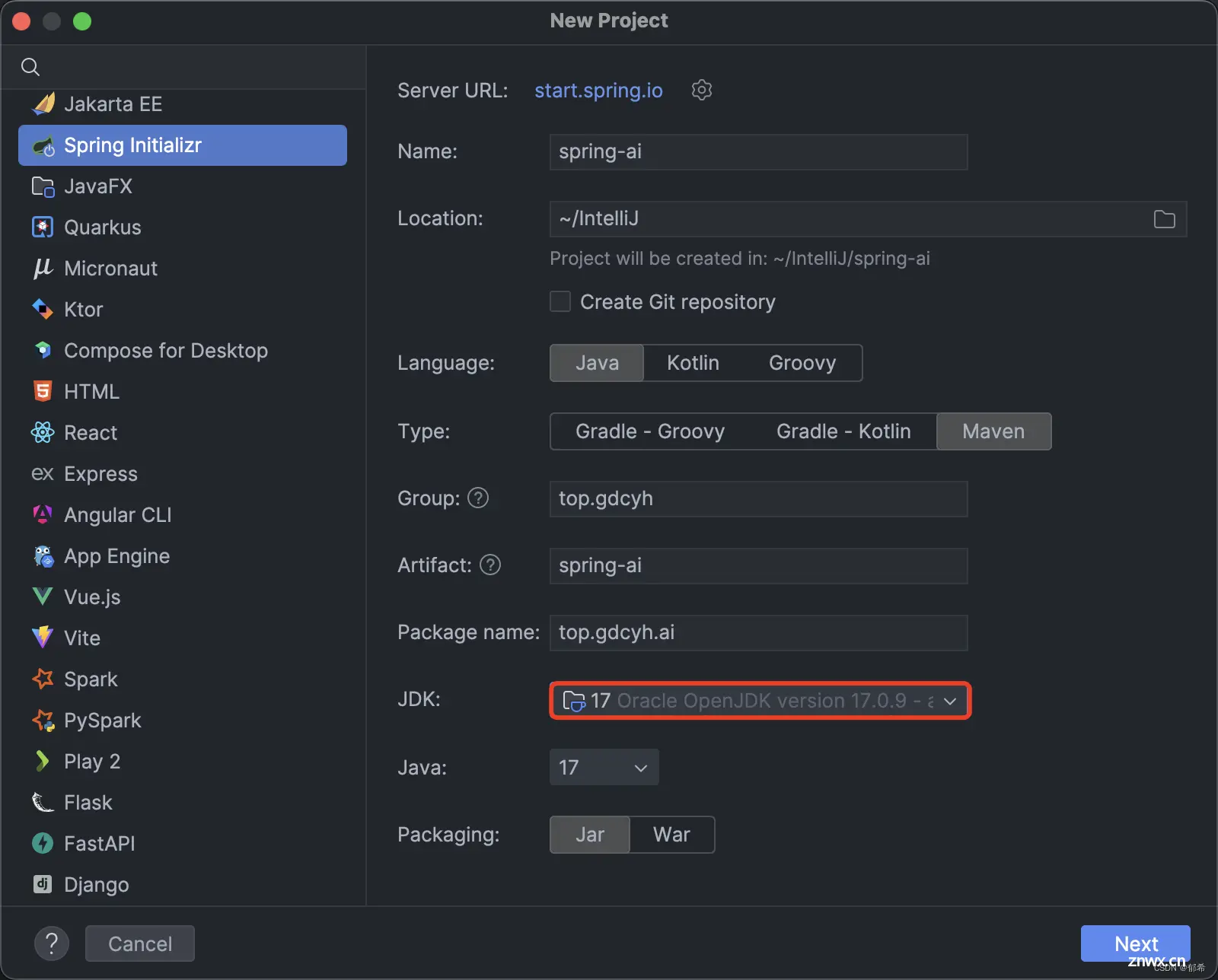Click the App Engine icon
The height and width of the screenshot is (980, 1218).
(43, 556)
